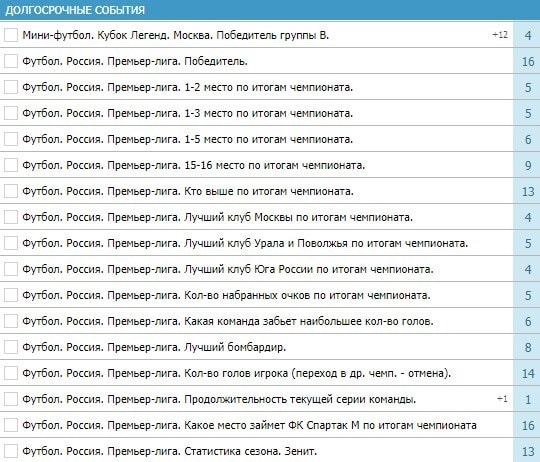540x462 pixels.
Task: Select checkbox for 1-2 место по итогам чемпионата
Action: [x=11, y=87]
